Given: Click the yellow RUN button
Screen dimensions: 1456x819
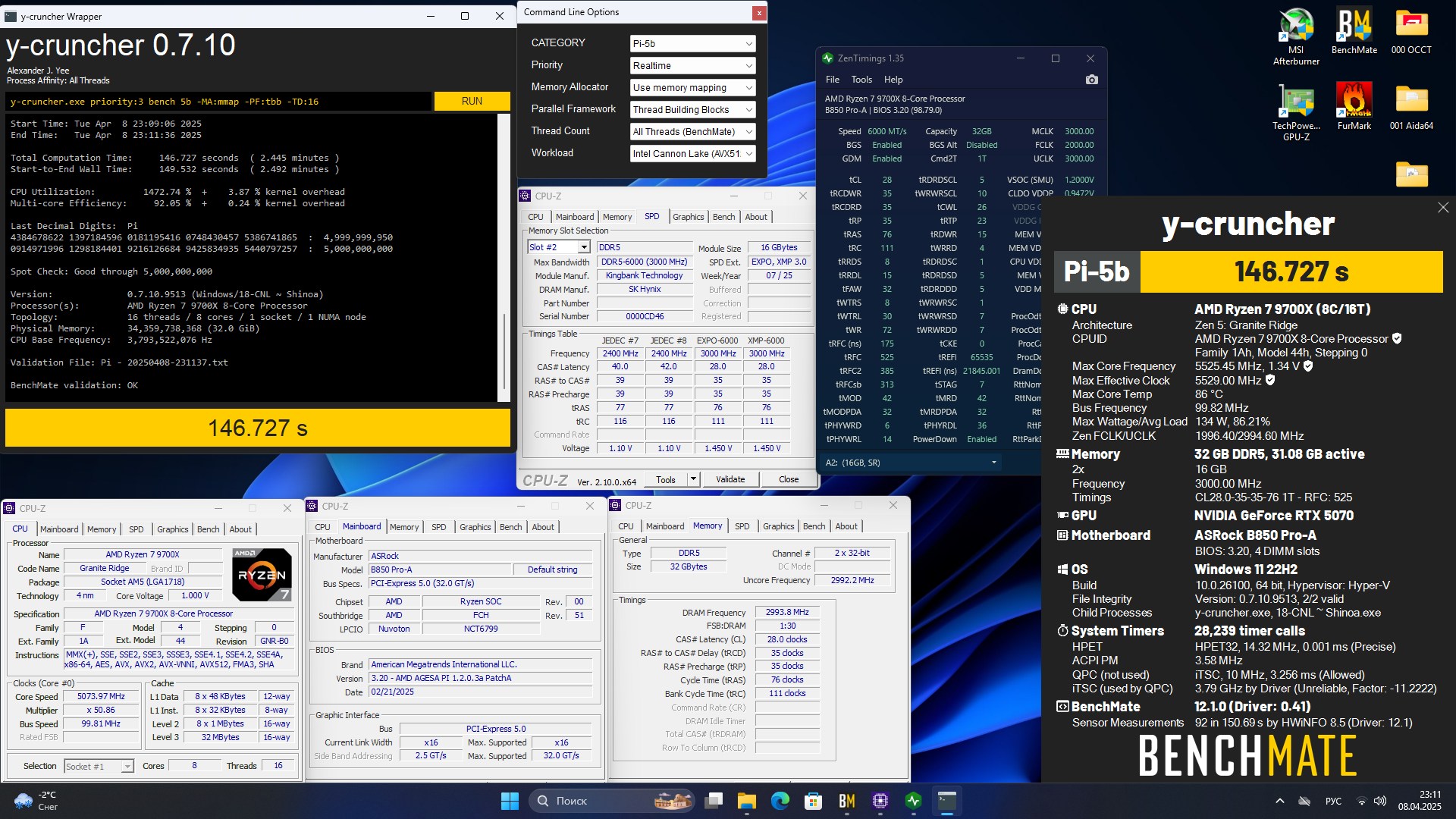Looking at the screenshot, I should tap(472, 101).
